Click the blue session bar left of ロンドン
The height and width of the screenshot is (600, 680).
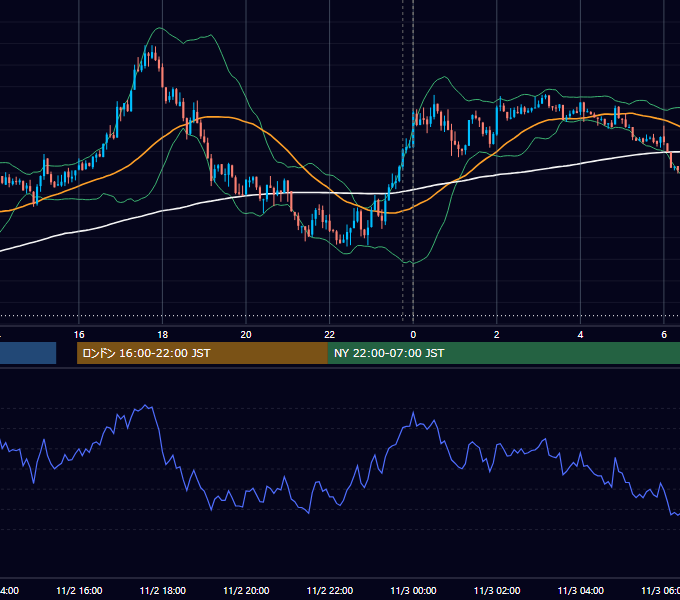coord(28,353)
